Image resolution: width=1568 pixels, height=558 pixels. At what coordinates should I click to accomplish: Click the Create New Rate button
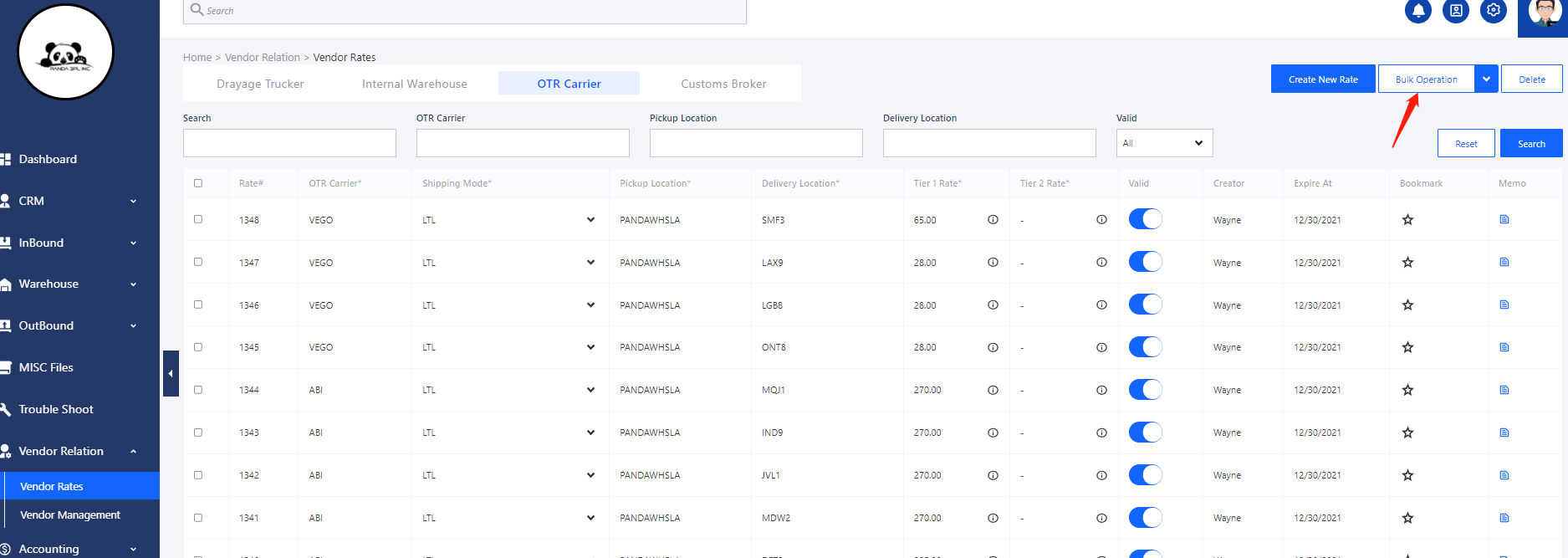pos(1323,79)
